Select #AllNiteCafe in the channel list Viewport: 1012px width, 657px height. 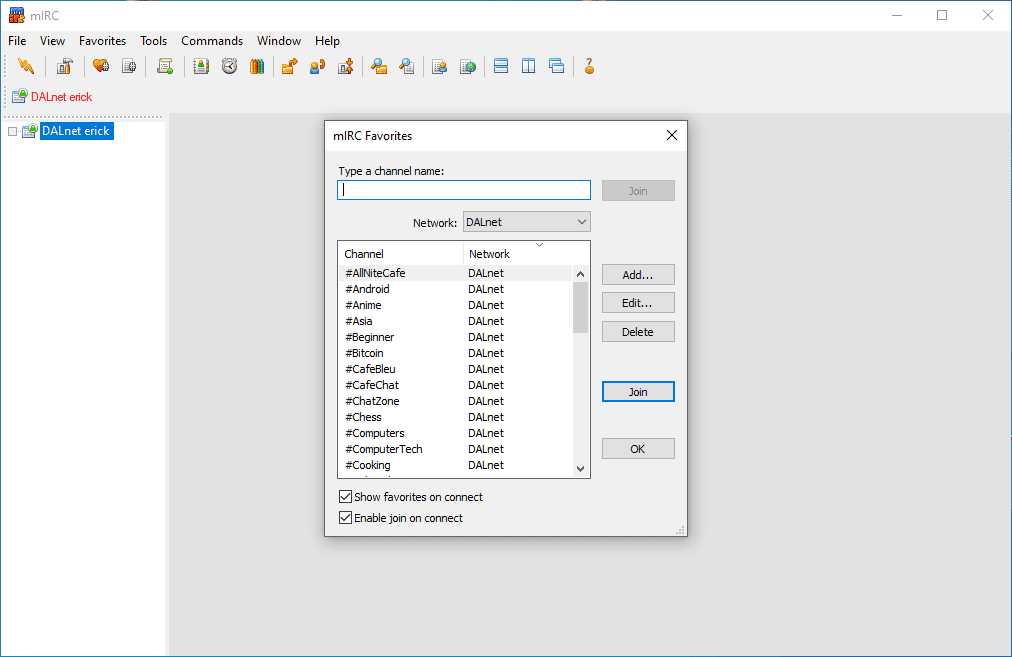point(456,273)
